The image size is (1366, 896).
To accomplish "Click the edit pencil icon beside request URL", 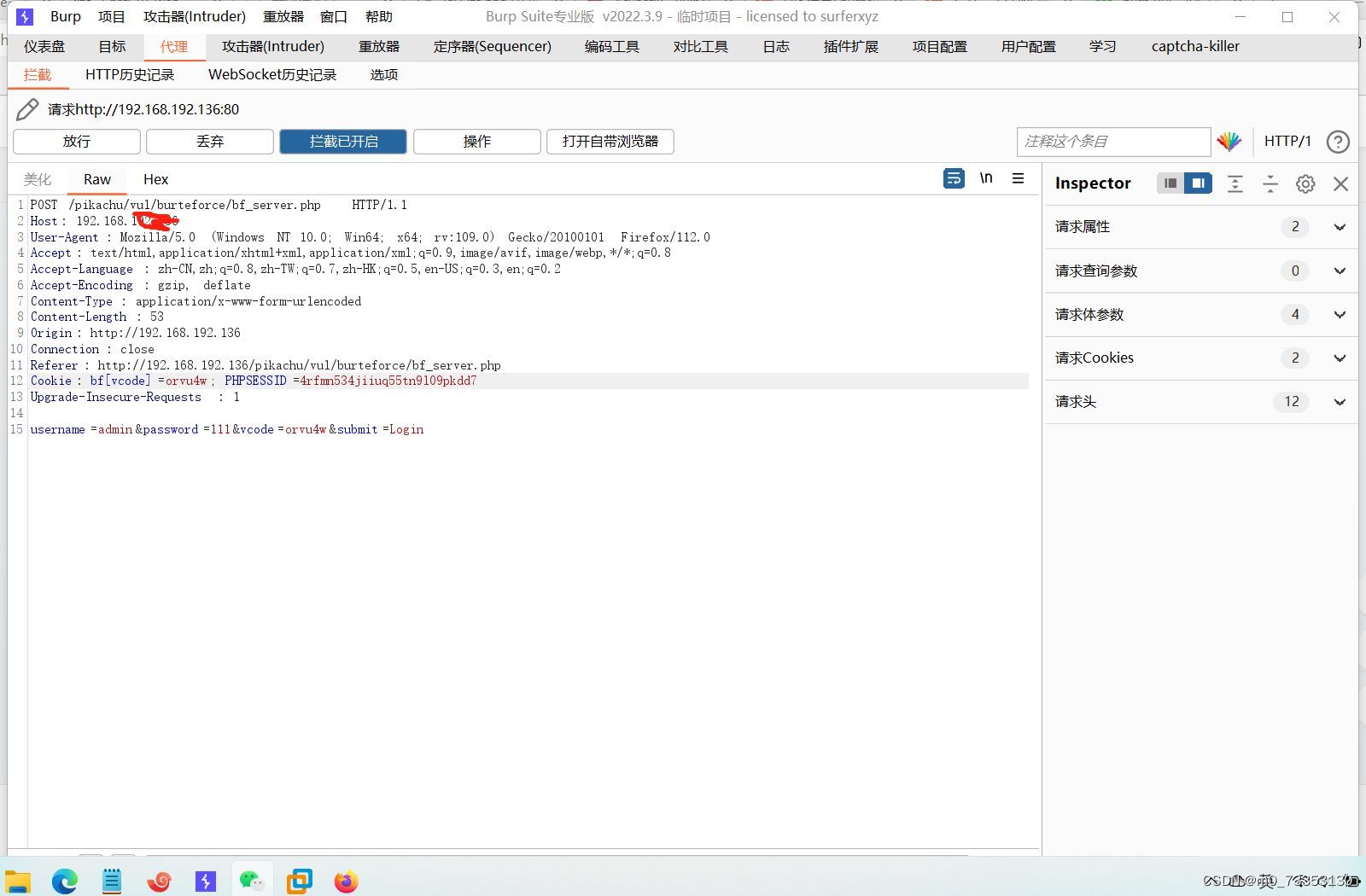I will tap(27, 109).
